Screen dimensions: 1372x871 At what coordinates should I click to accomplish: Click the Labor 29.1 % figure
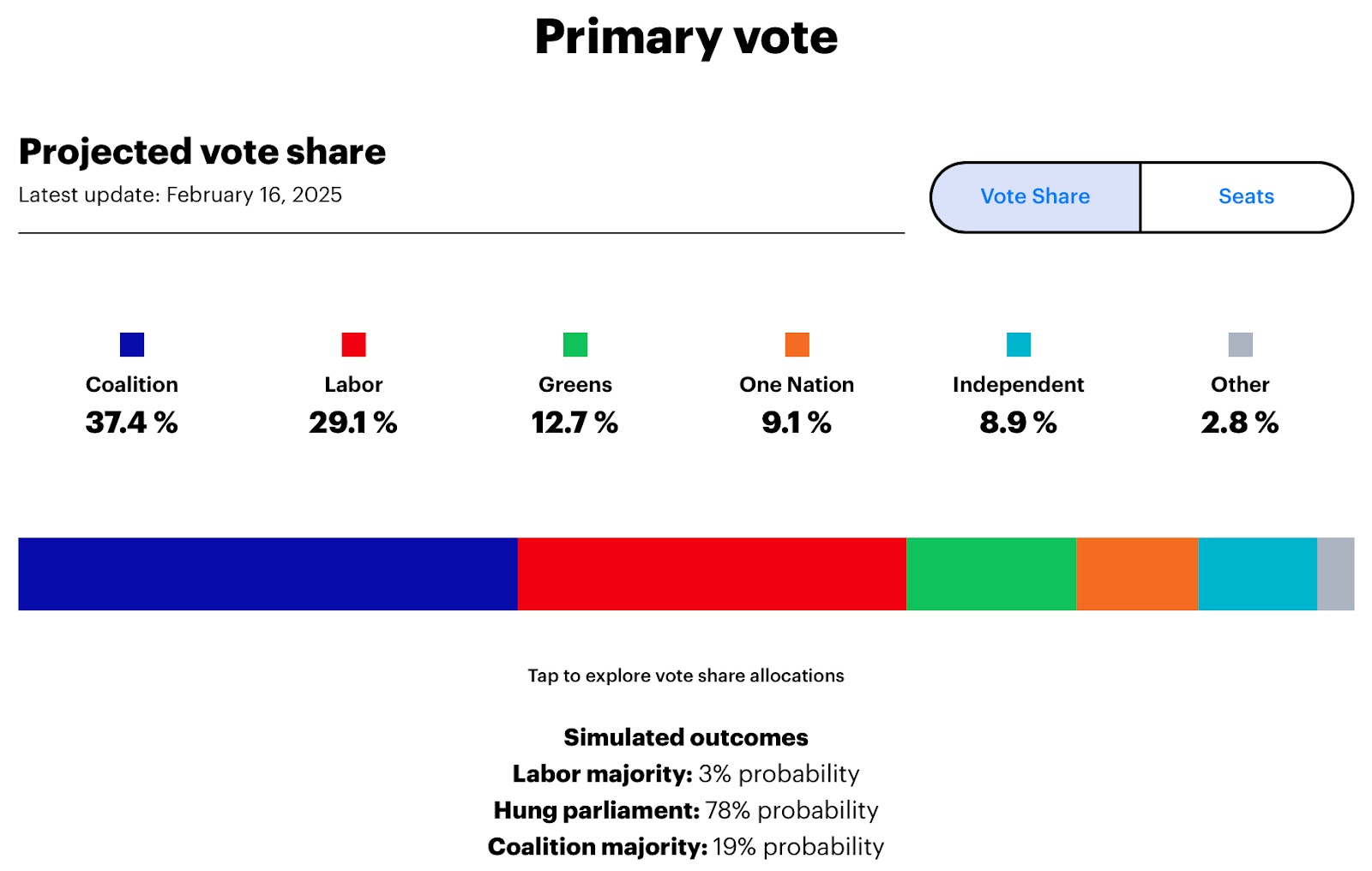click(353, 423)
